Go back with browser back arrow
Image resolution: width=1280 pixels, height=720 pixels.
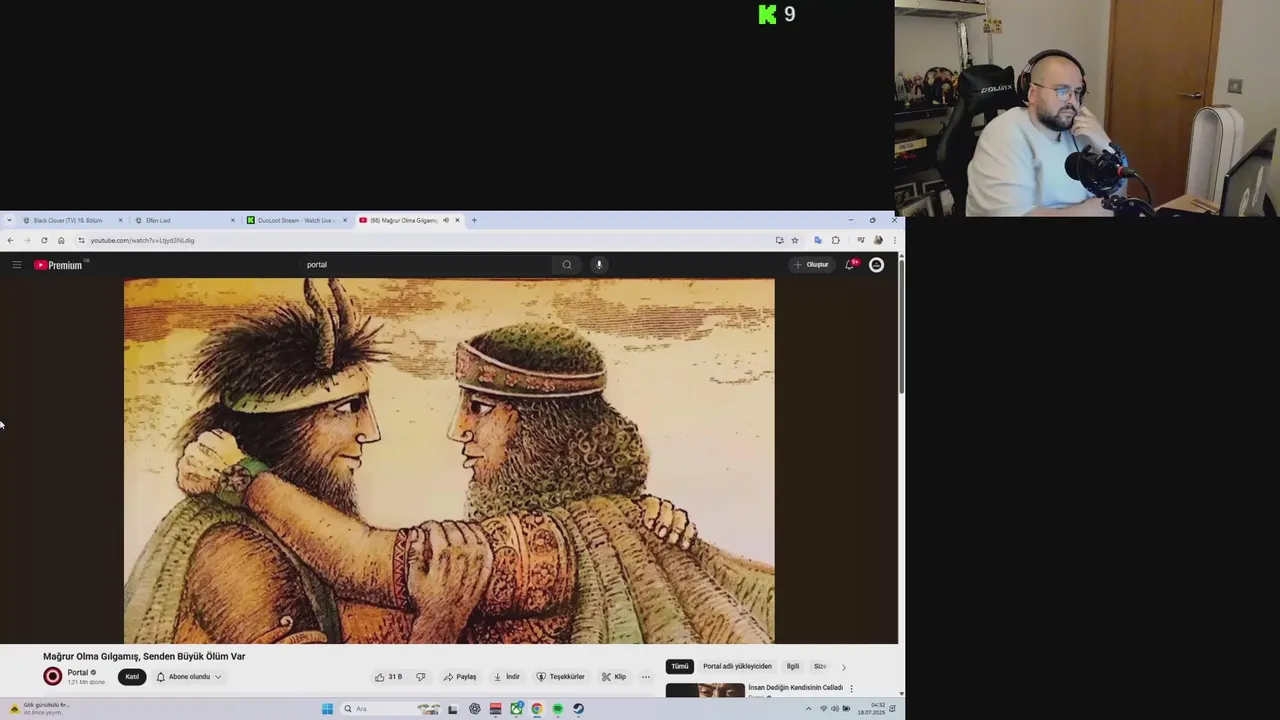(10, 240)
